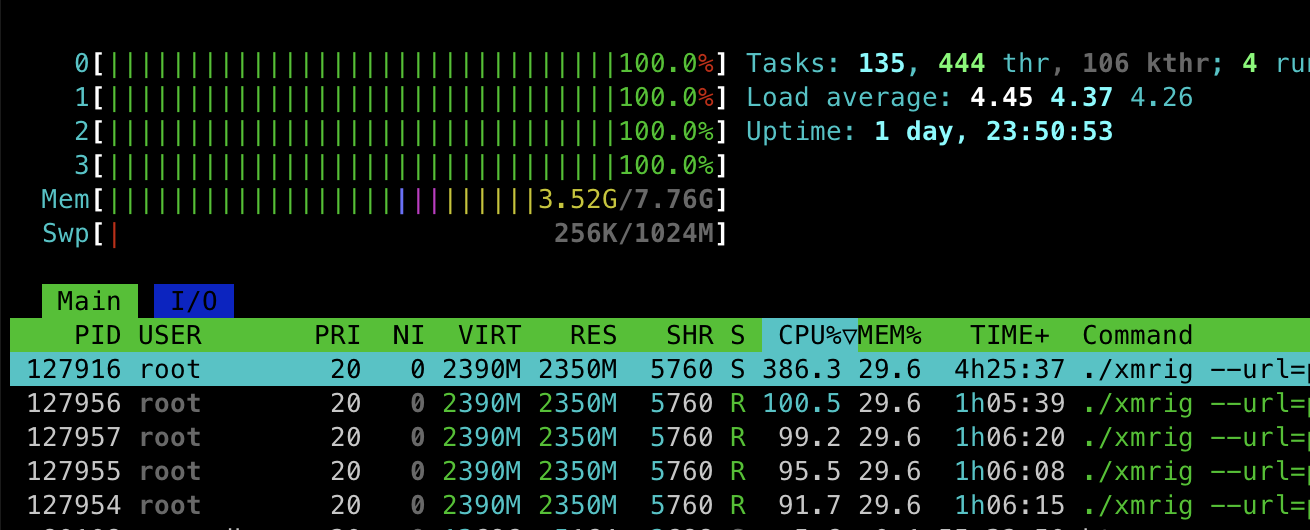Sort by the MEM% column header
This screenshot has height=530, width=1310.
coord(890,335)
